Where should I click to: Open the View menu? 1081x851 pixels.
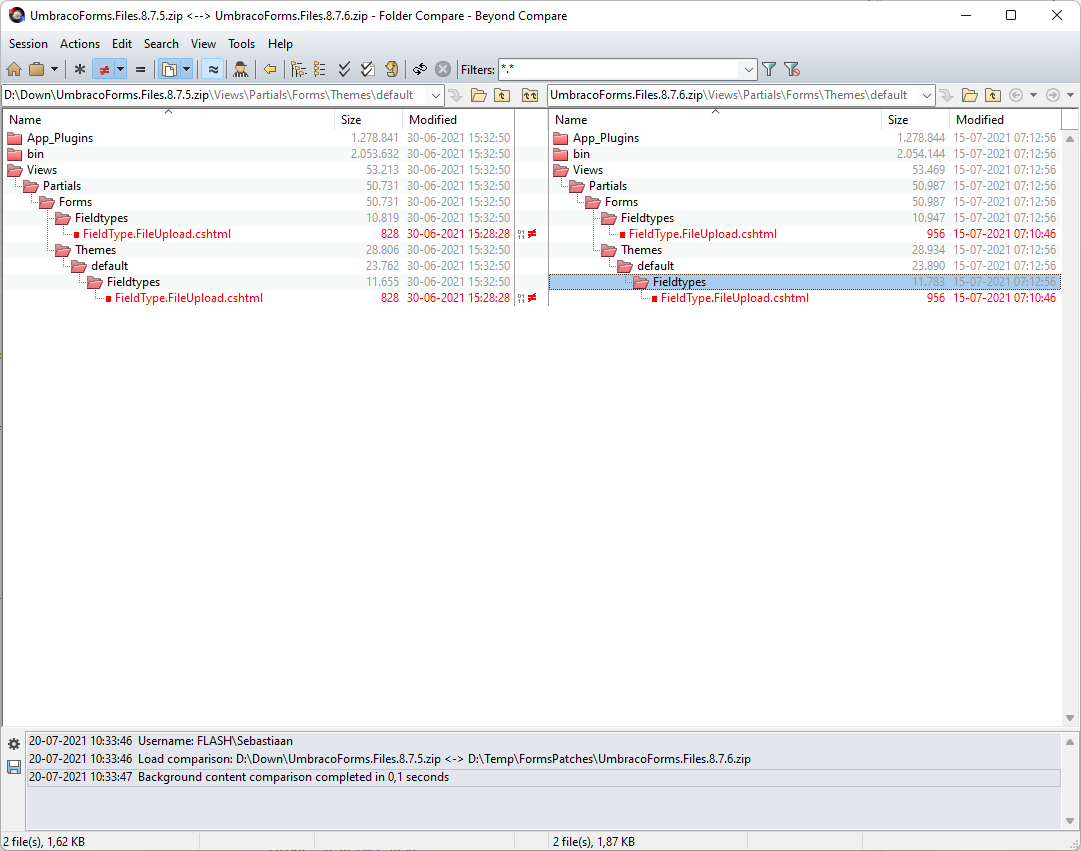point(203,43)
